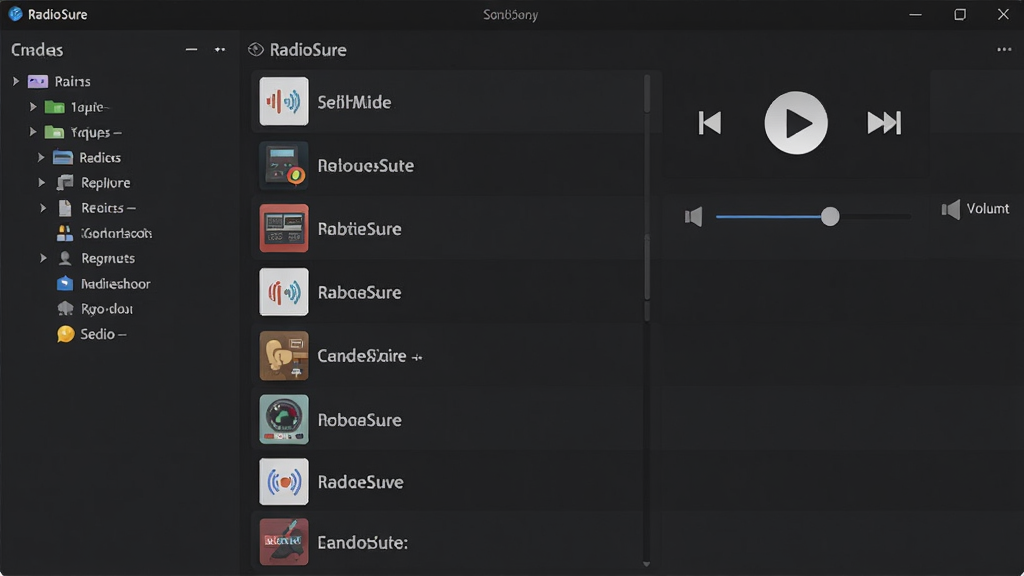Viewport: 1024px width, 576px height.
Task: Open the CandeSaire station thumbnail icon
Action: [x=284, y=355]
